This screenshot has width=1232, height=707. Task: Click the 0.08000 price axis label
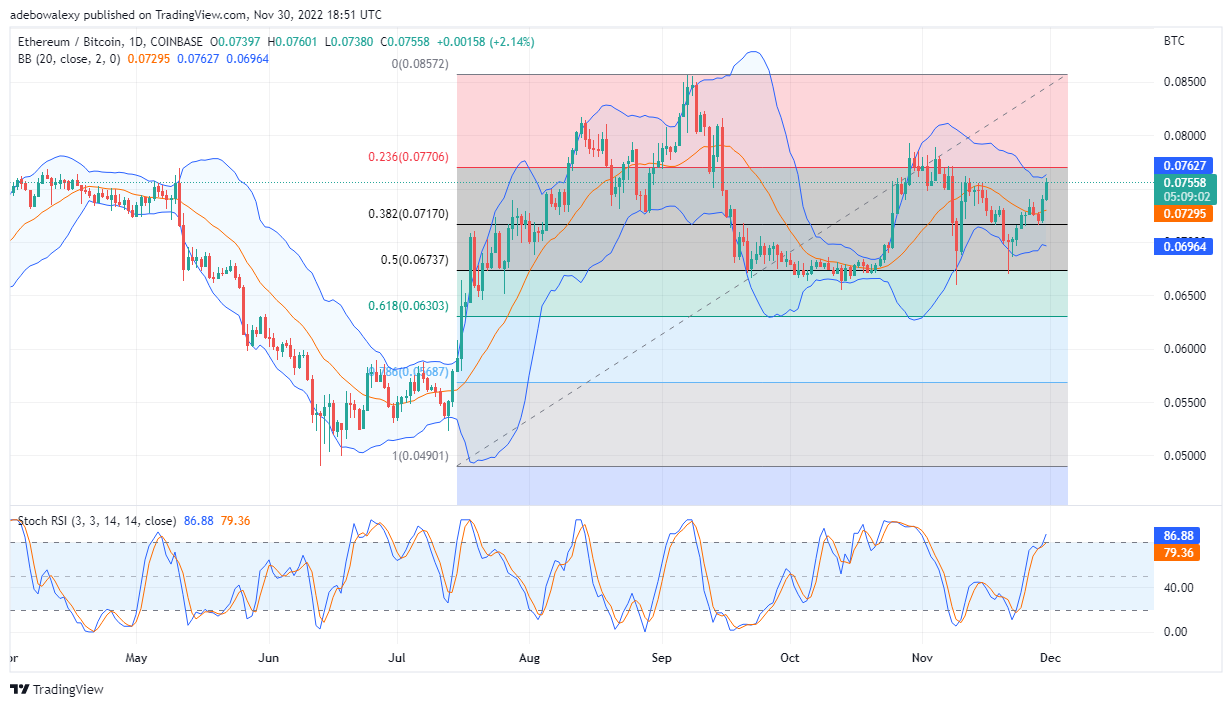[x=1184, y=135]
